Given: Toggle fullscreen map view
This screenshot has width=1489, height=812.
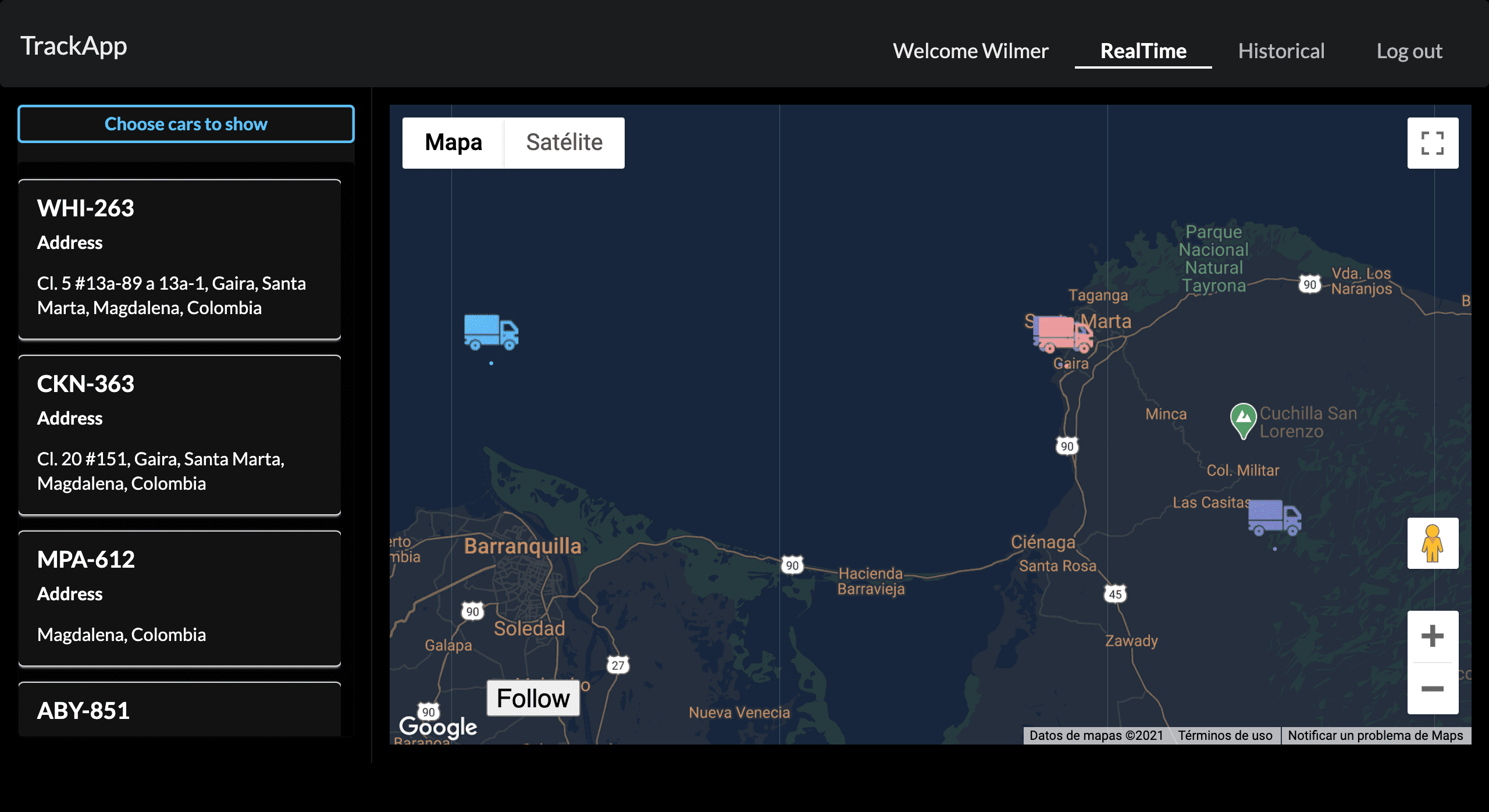Looking at the screenshot, I should [1432, 143].
